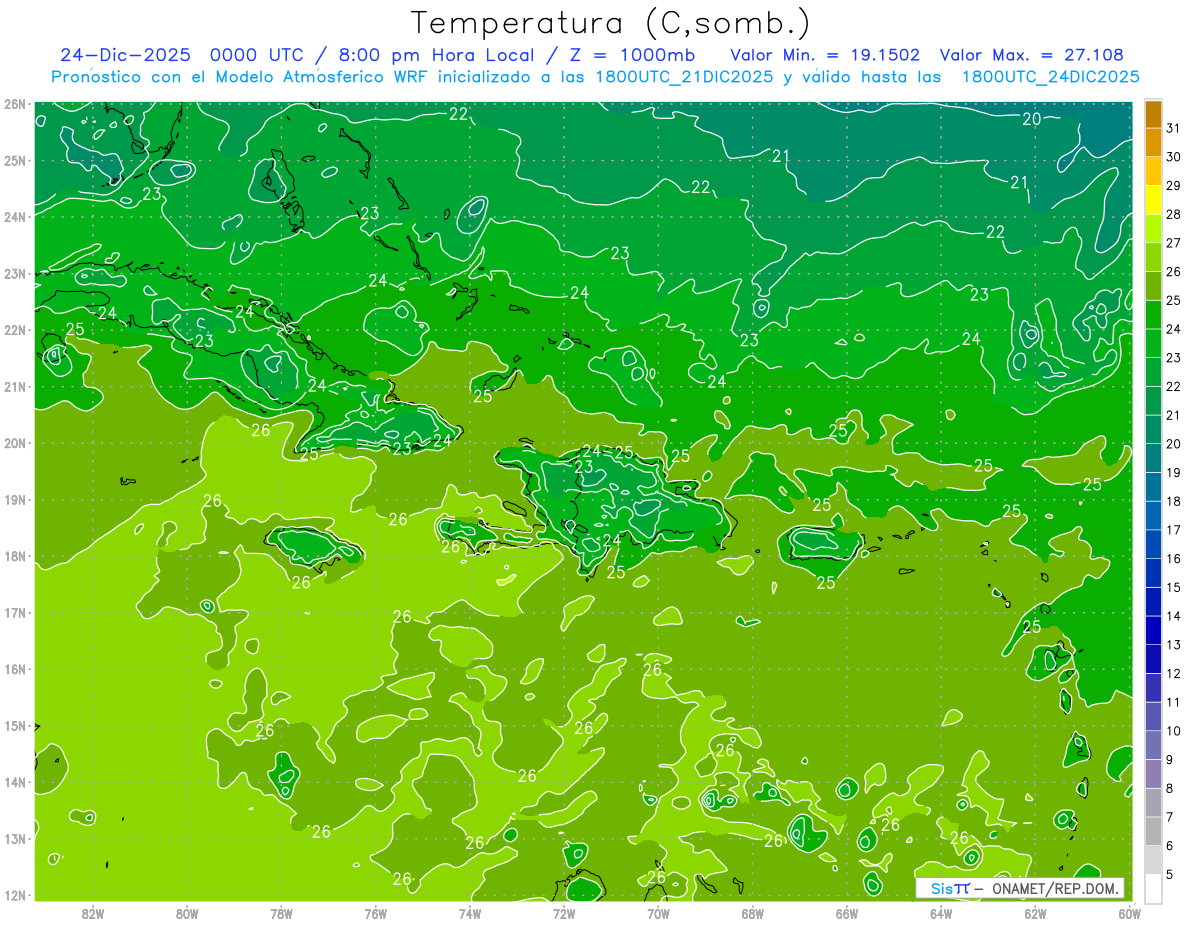Click the color scale label 8

pos(1169,789)
